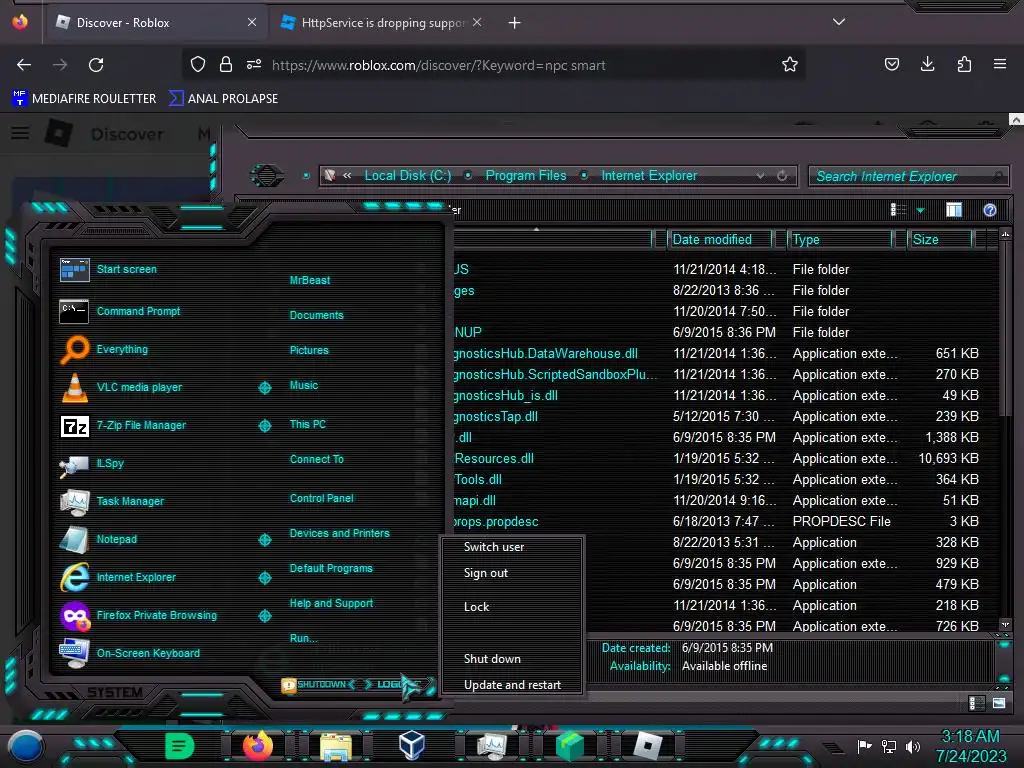Open MEDIAFIRE ROULETTER bookmark
1024x768 pixels.
pyautogui.click(x=84, y=99)
